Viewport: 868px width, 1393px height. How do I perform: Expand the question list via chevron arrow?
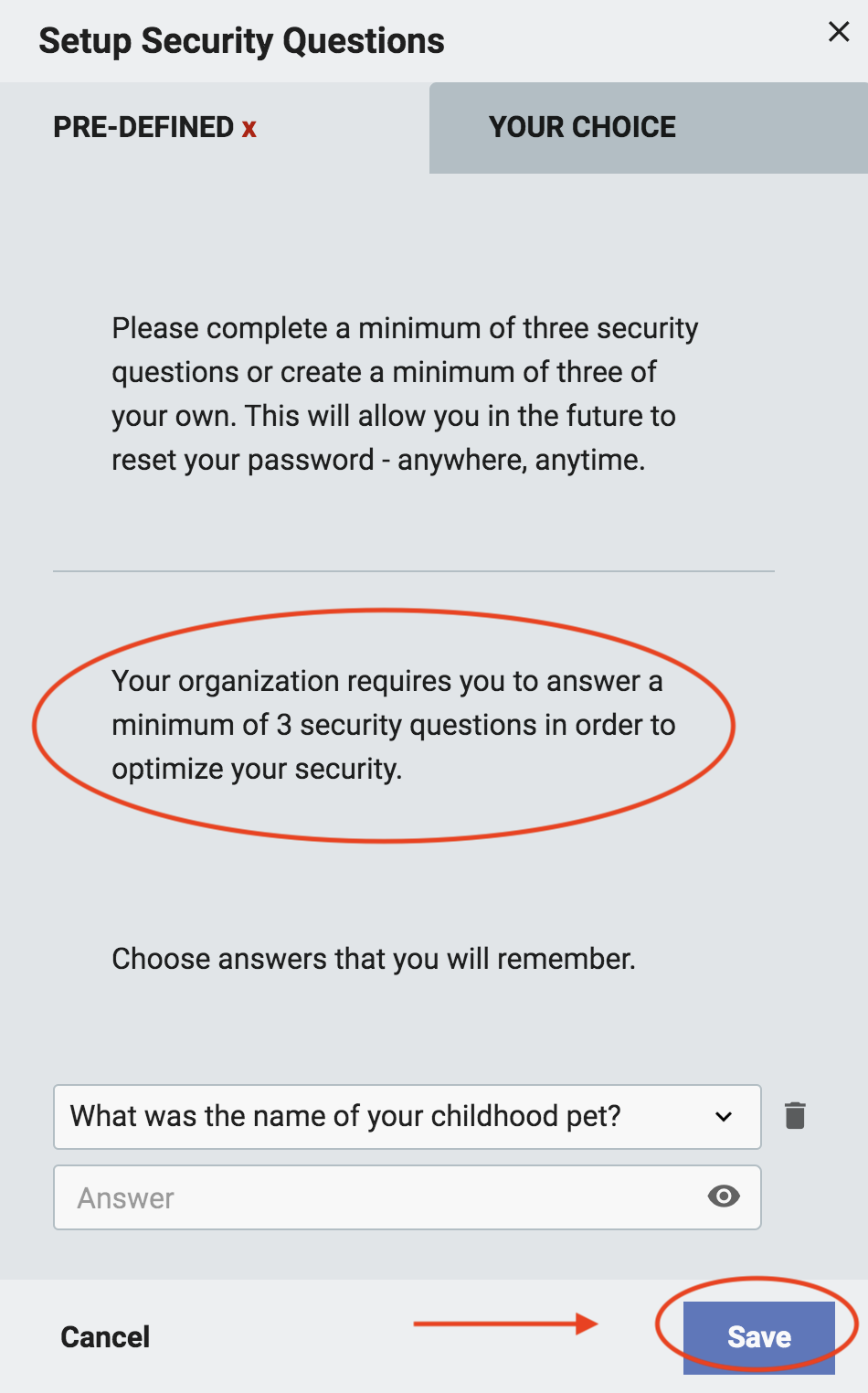click(724, 1117)
